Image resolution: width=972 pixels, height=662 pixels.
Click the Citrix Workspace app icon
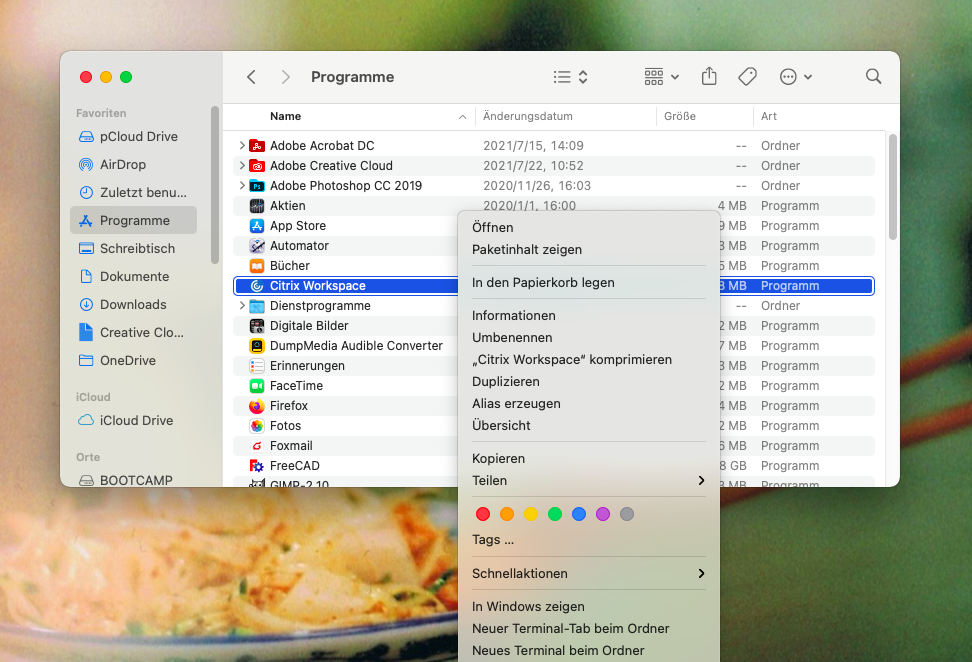coord(257,286)
